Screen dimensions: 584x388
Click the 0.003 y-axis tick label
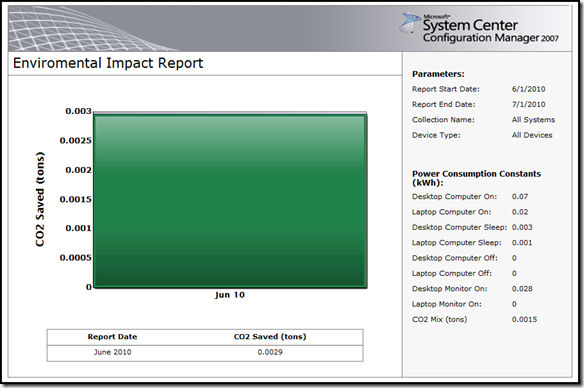[78, 111]
